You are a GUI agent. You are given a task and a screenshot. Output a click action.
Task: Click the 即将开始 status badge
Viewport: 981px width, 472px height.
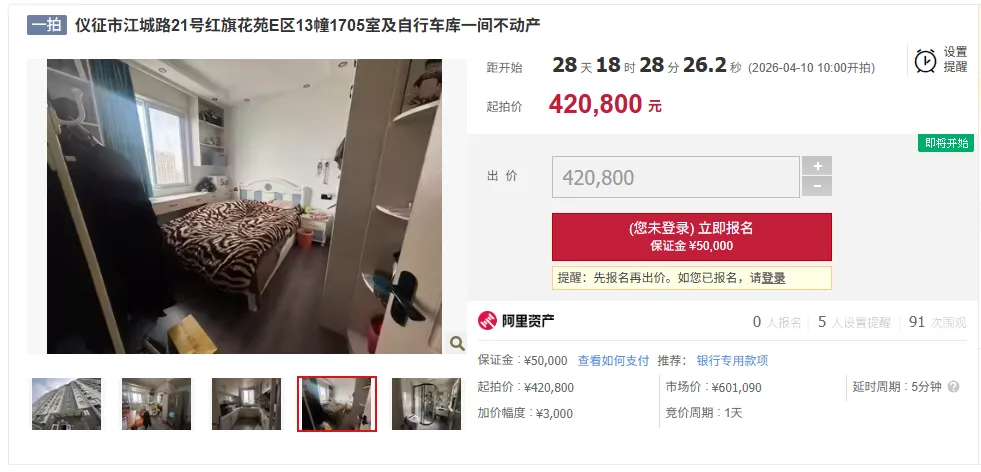tap(946, 143)
